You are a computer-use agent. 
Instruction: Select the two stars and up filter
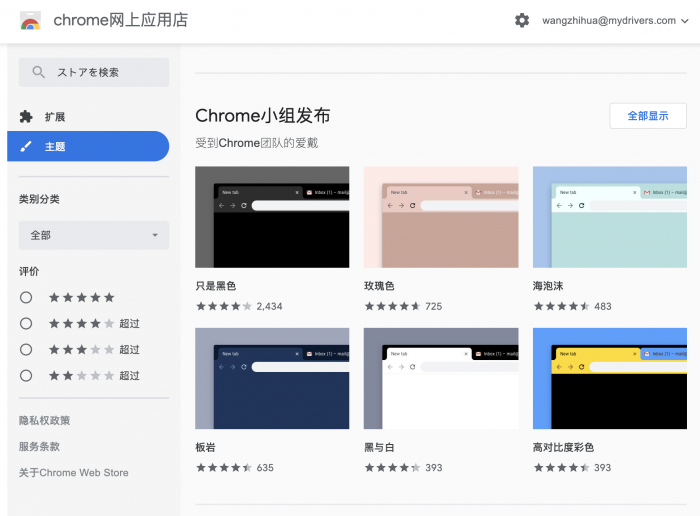26,375
